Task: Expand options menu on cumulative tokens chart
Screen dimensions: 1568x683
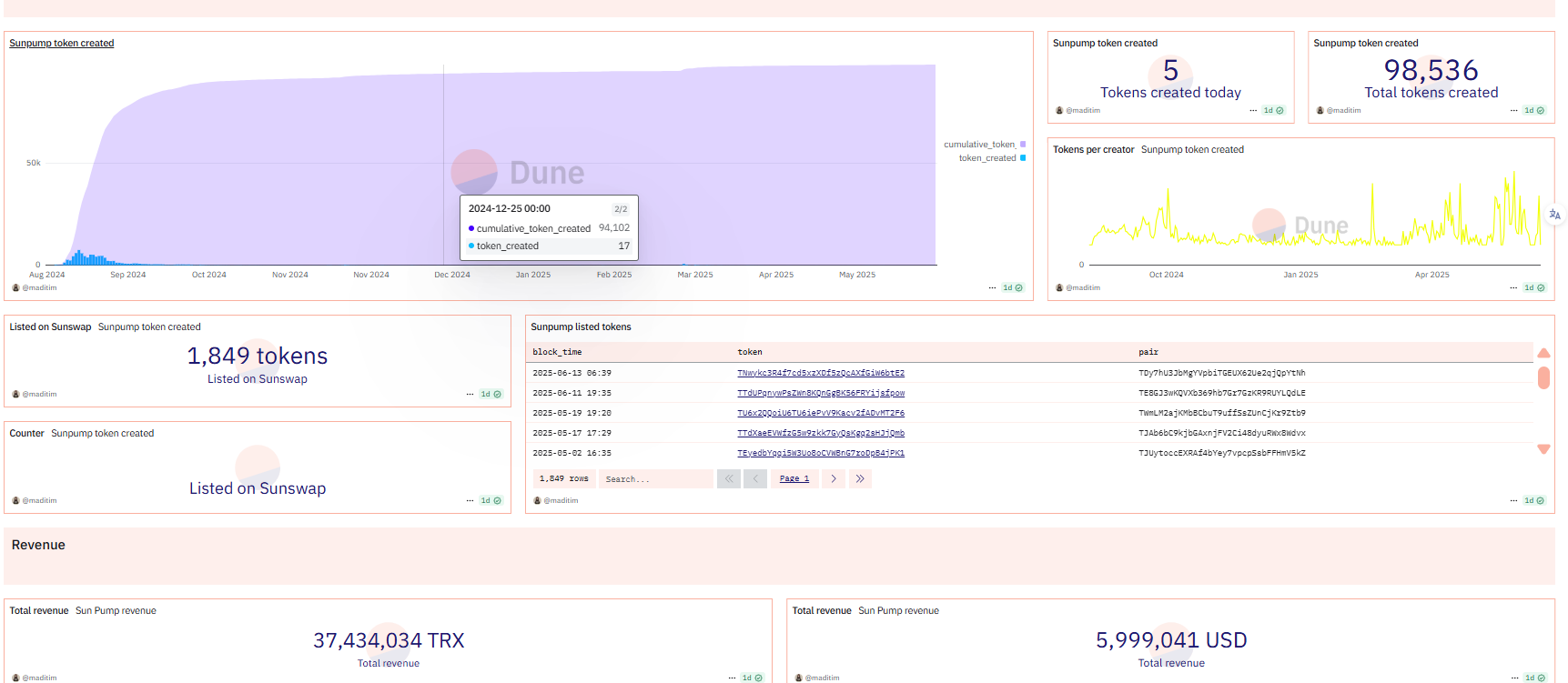Action: 992,288
